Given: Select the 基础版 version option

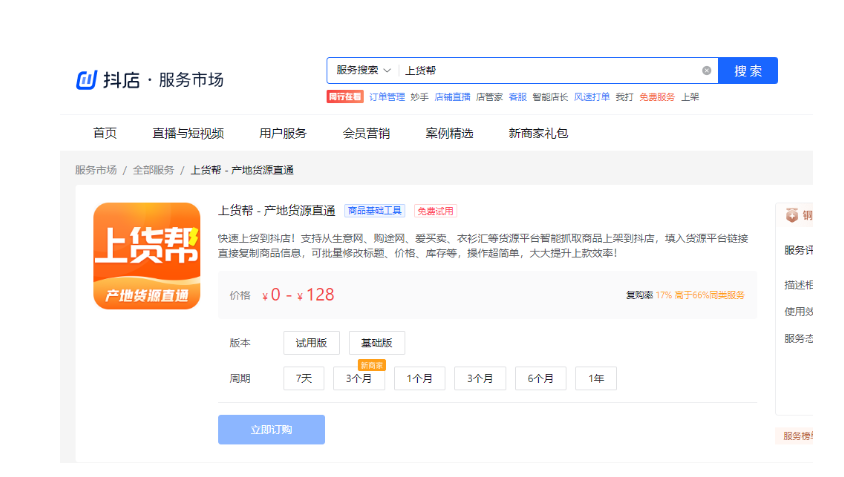Looking at the screenshot, I should [x=377, y=343].
